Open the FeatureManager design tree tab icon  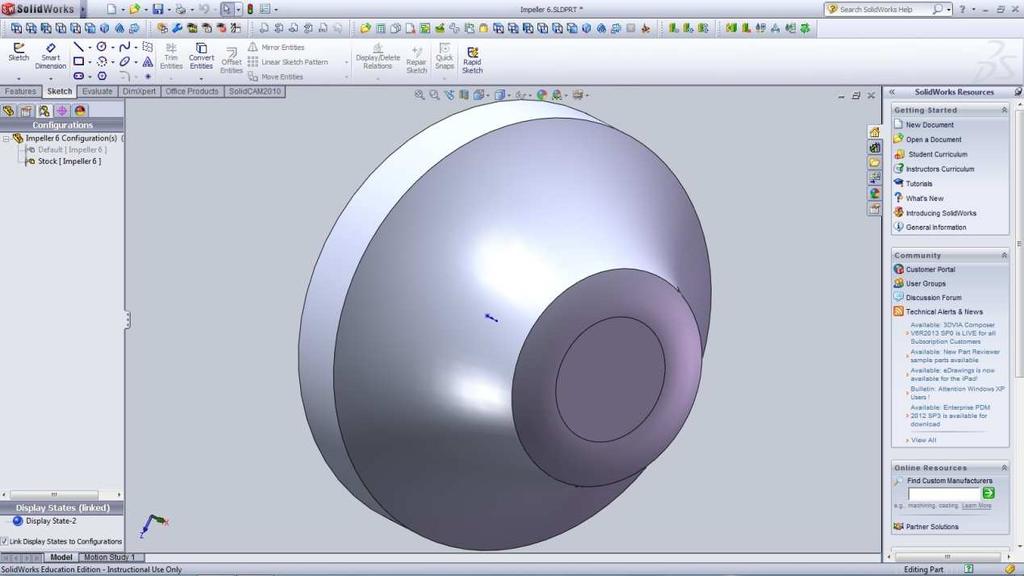pyautogui.click(x=8, y=110)
